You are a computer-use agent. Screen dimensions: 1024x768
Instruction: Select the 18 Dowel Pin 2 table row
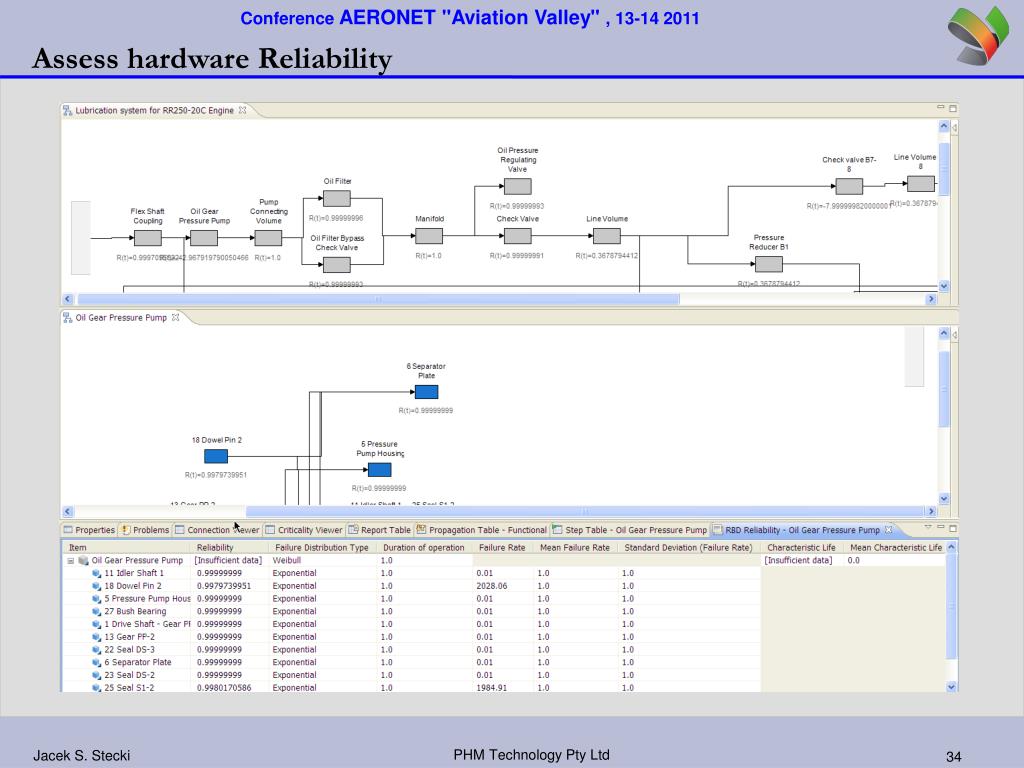tap(411, 586)
